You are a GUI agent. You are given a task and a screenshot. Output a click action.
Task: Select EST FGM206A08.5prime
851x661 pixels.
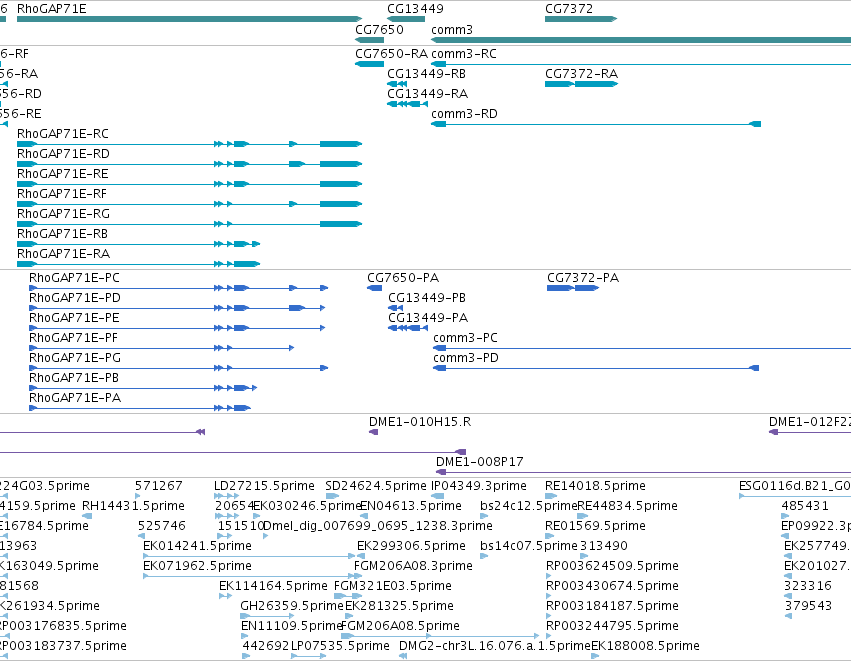tap(440, 636)
